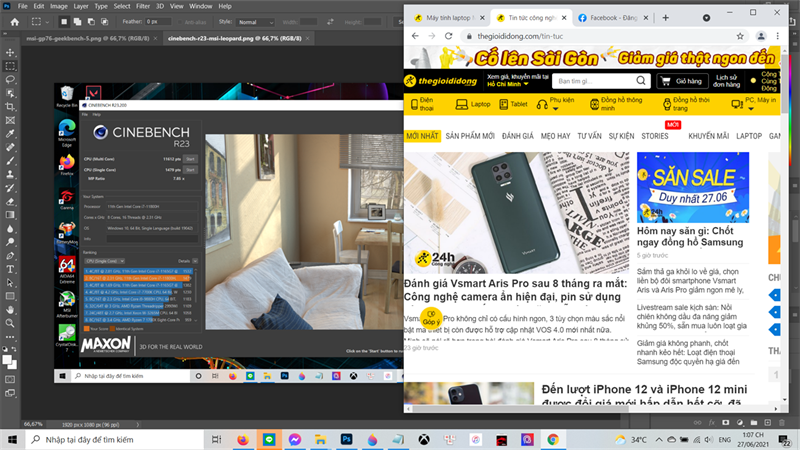Viewport: 800px width, 450px height.
Task: Go to Photoshop Home screen
Action: (x=15, y=22)
